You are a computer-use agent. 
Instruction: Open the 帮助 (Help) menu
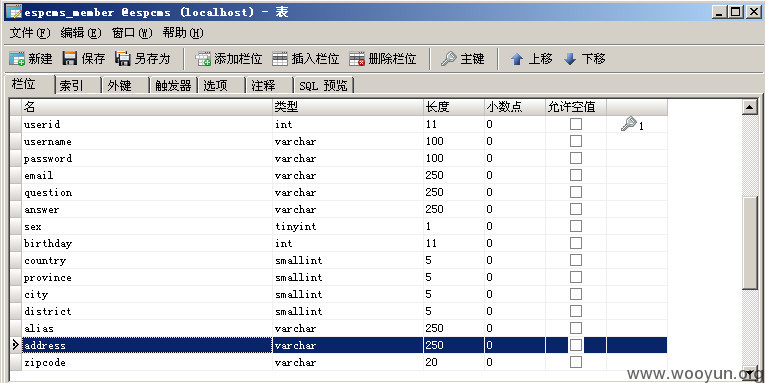(183, 33)
